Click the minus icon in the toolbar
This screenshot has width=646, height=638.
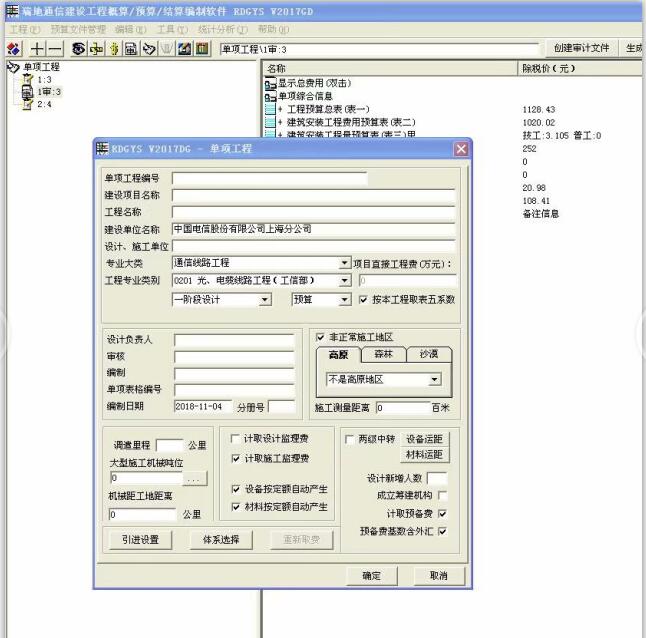coord(54,49)
